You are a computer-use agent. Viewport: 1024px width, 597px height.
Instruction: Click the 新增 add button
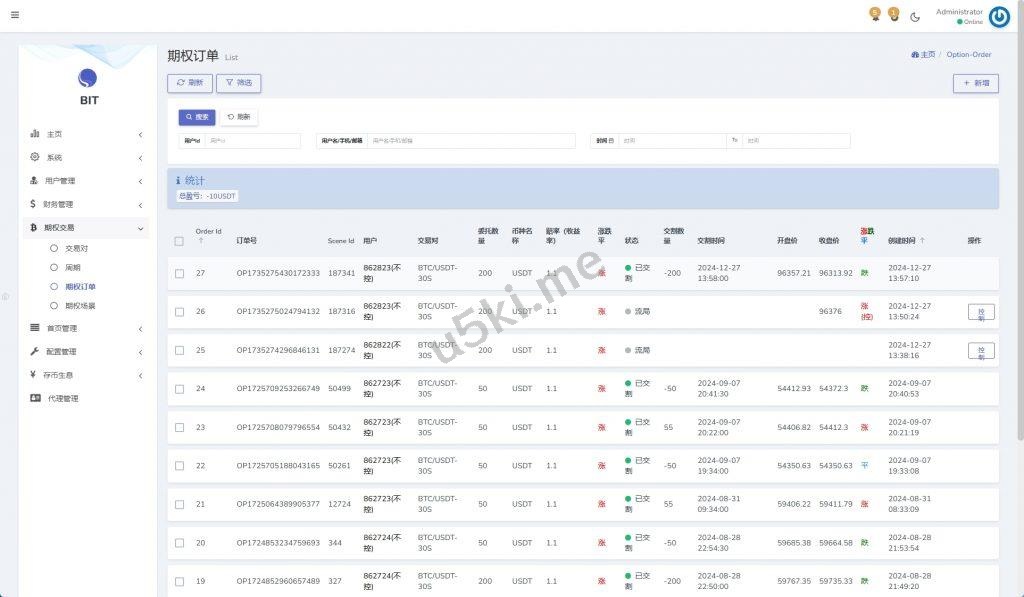(975, 84)
